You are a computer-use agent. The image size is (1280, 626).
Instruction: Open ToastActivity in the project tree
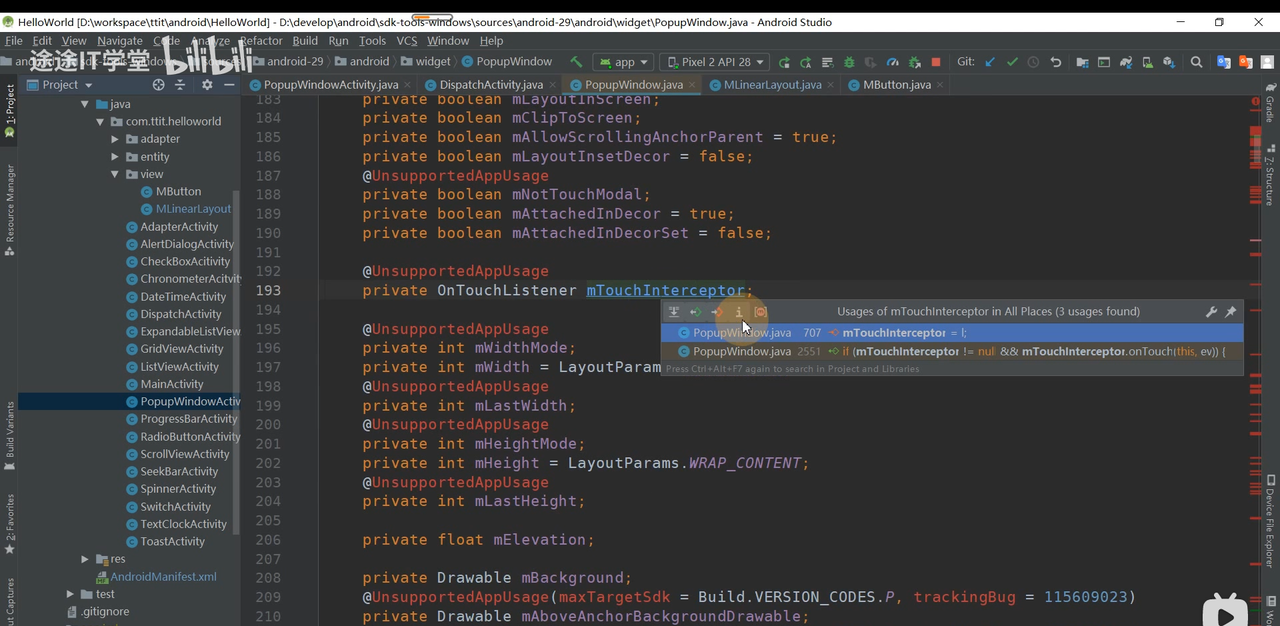[172, 542]
